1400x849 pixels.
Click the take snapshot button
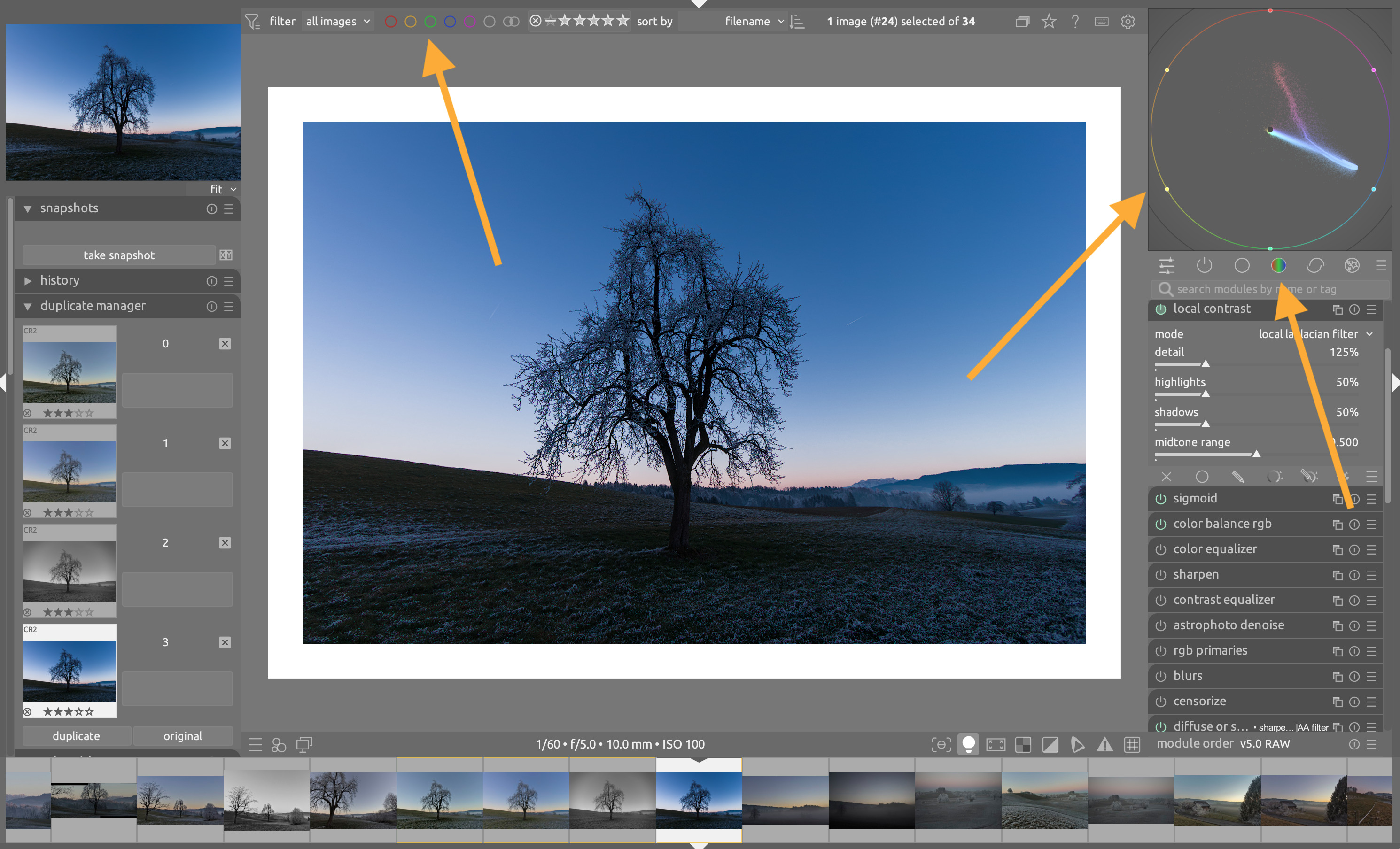coord(119,255)
